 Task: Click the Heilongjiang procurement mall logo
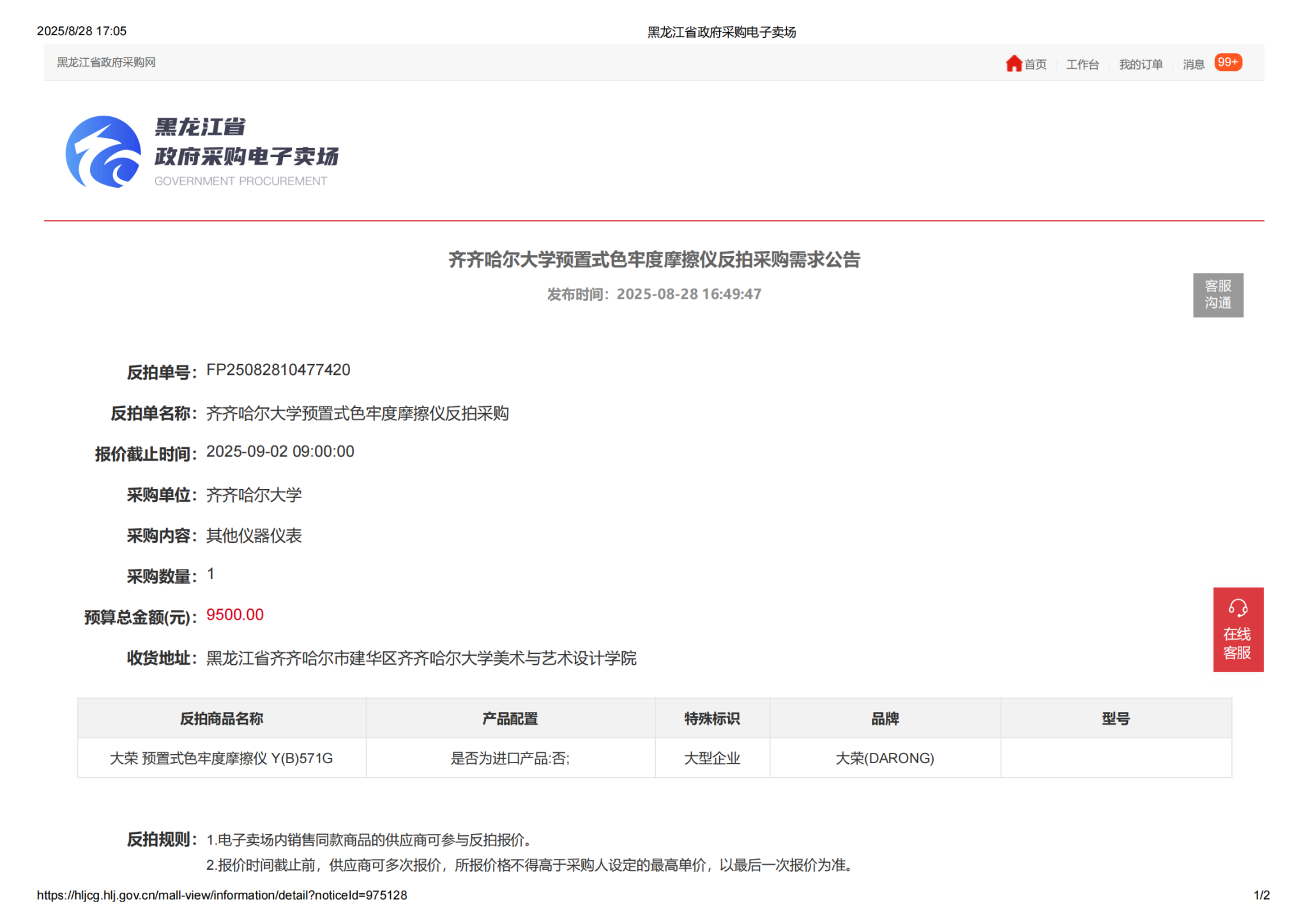click(103, 152)
